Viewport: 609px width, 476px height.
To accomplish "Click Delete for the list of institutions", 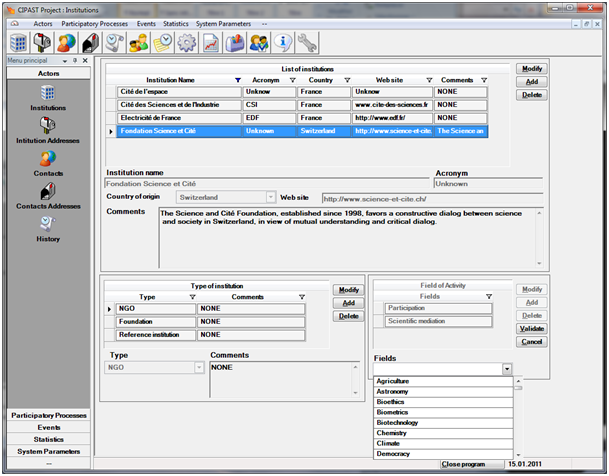I will click(532, 95).
